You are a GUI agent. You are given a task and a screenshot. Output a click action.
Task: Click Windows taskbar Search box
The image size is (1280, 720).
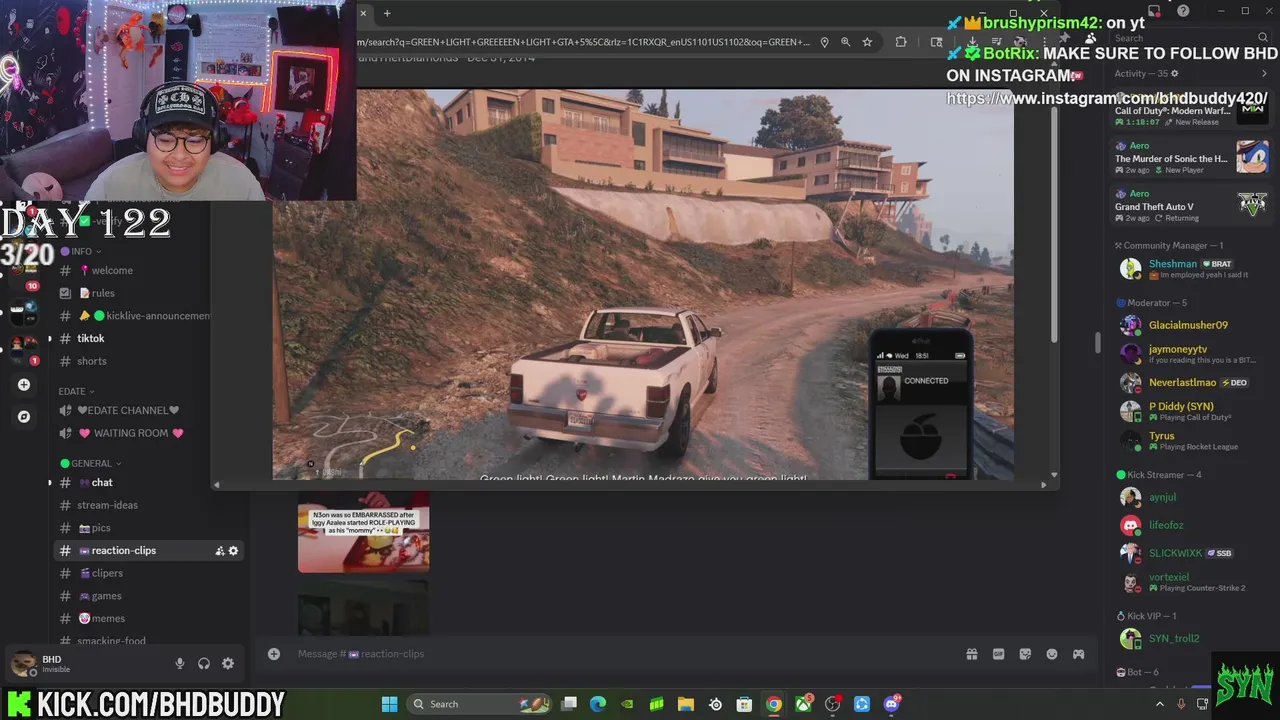click(x=481, y=704)
